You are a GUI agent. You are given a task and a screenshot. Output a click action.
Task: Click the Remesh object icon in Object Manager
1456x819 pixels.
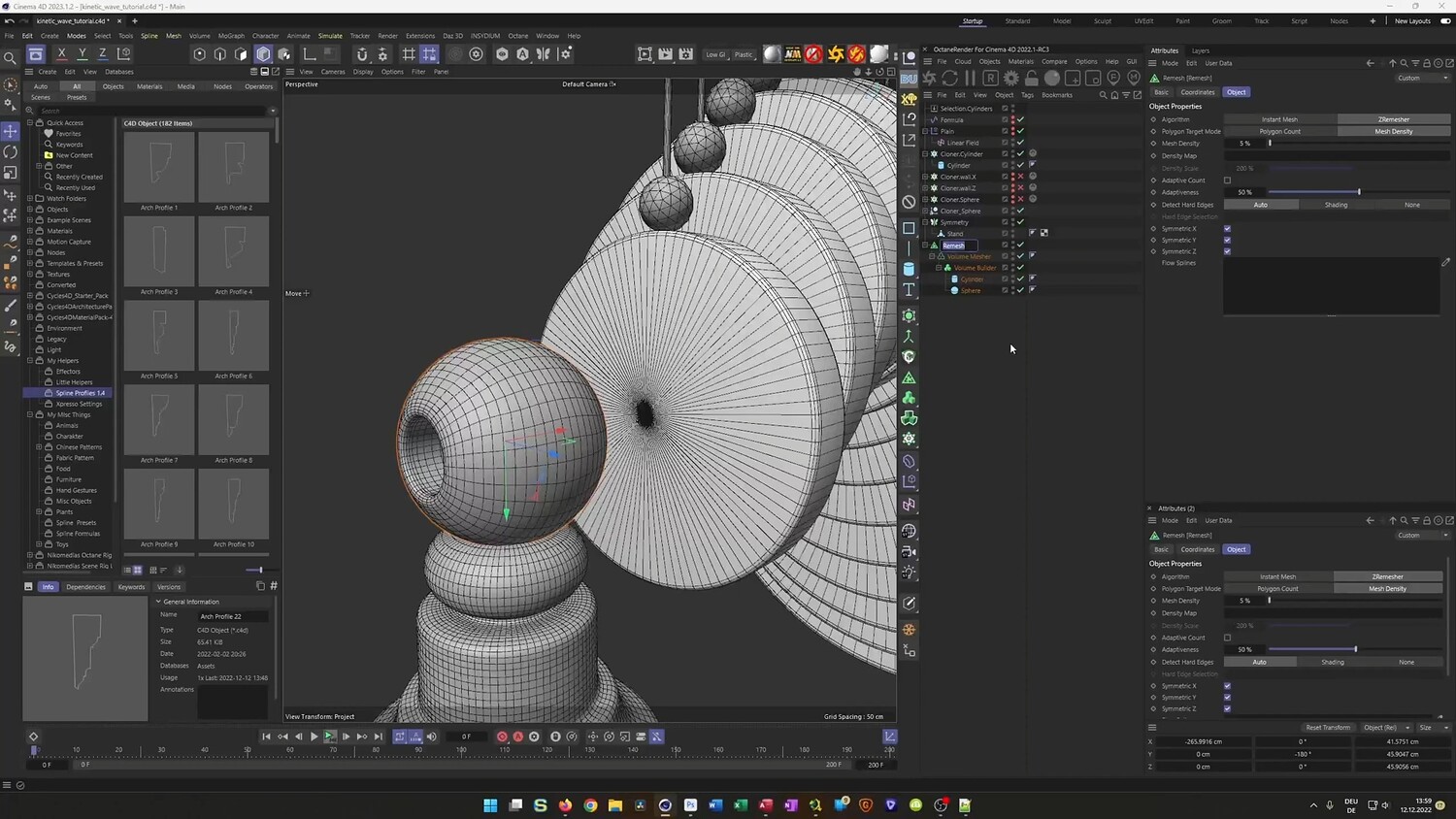pyautogui.click(x=935, y=246)
